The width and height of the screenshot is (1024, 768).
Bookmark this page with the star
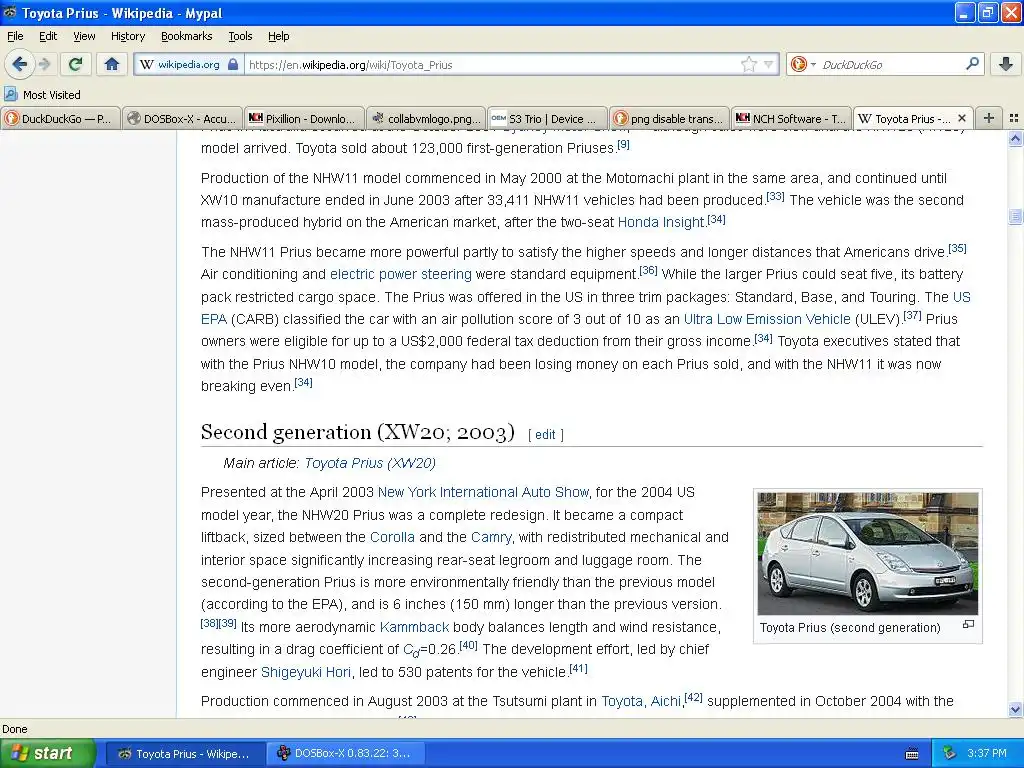tap(748, 64)
